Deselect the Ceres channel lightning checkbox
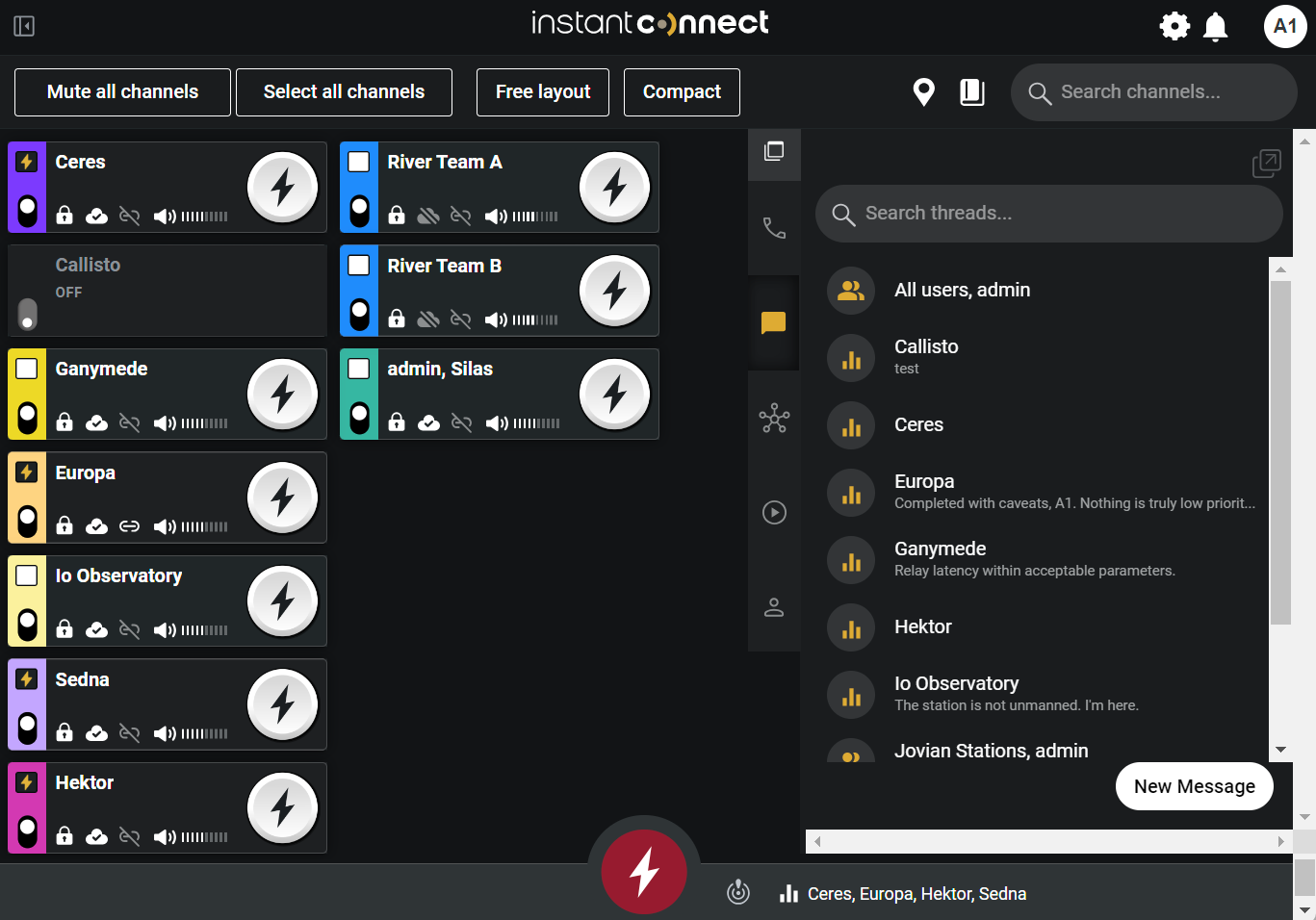 (x=27, y=162)
